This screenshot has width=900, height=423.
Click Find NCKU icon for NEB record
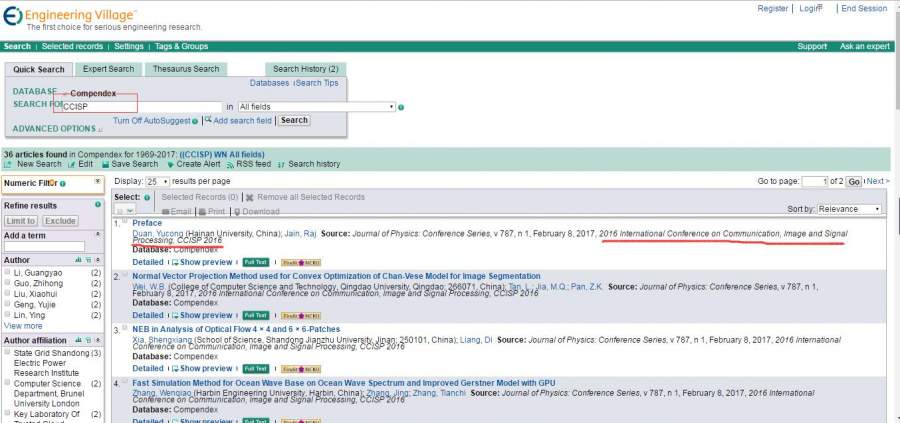(x=301, y=369)
